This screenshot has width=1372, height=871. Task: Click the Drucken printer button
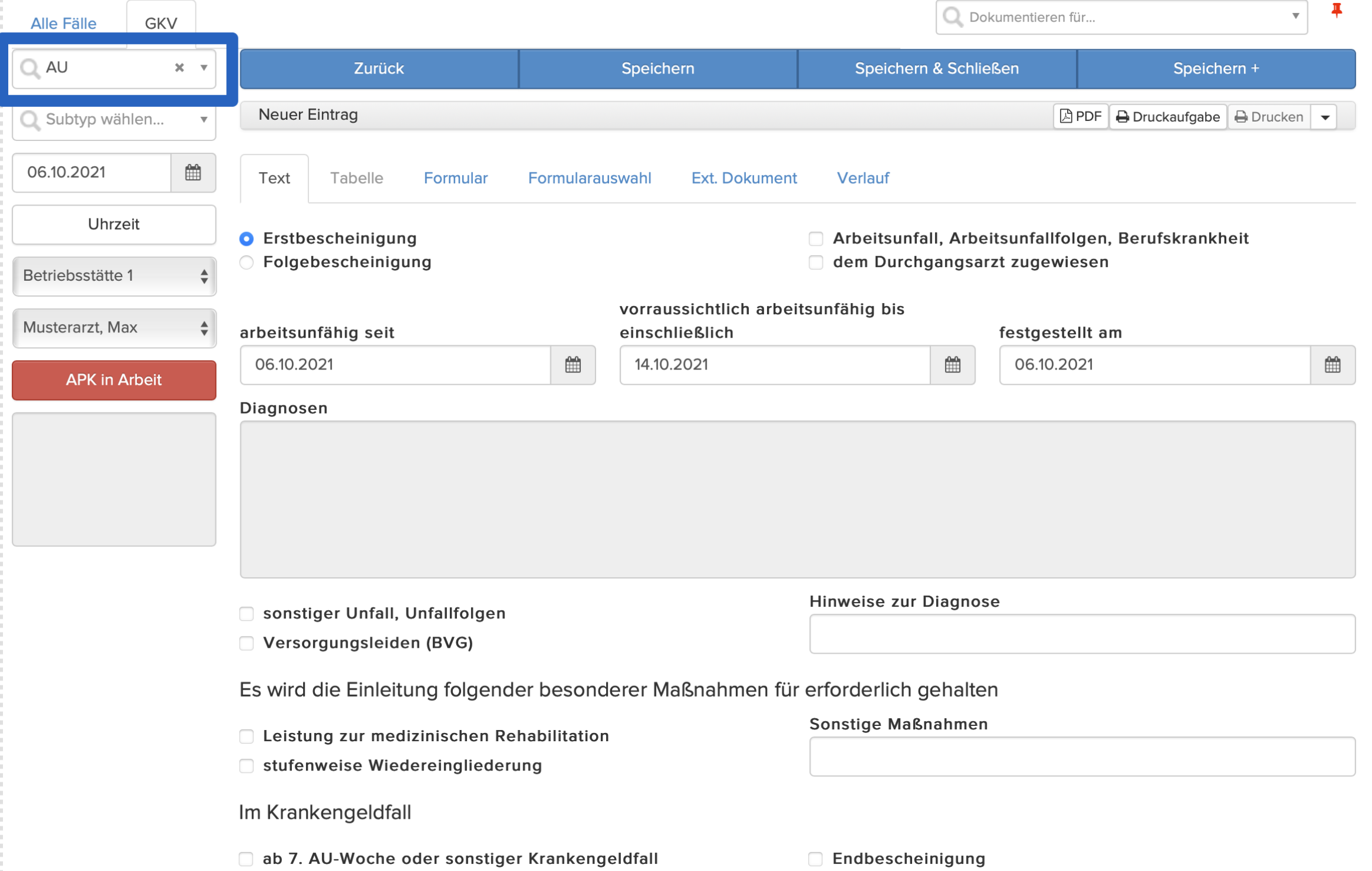click(1269, 117)
